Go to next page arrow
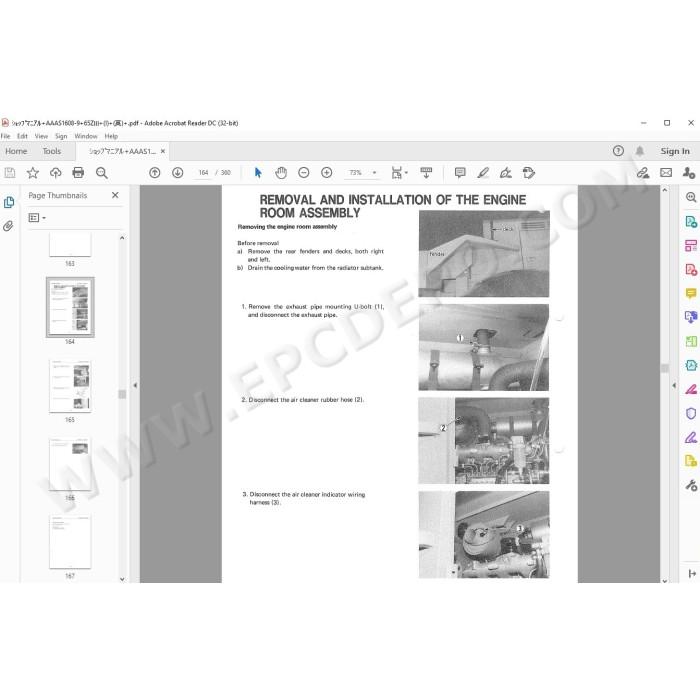The height and width of the screenshot is (700, 700). [178, 173]
